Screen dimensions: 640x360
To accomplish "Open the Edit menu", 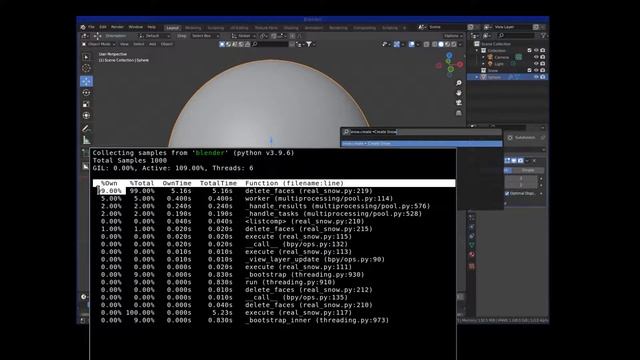I will point(103,27).
